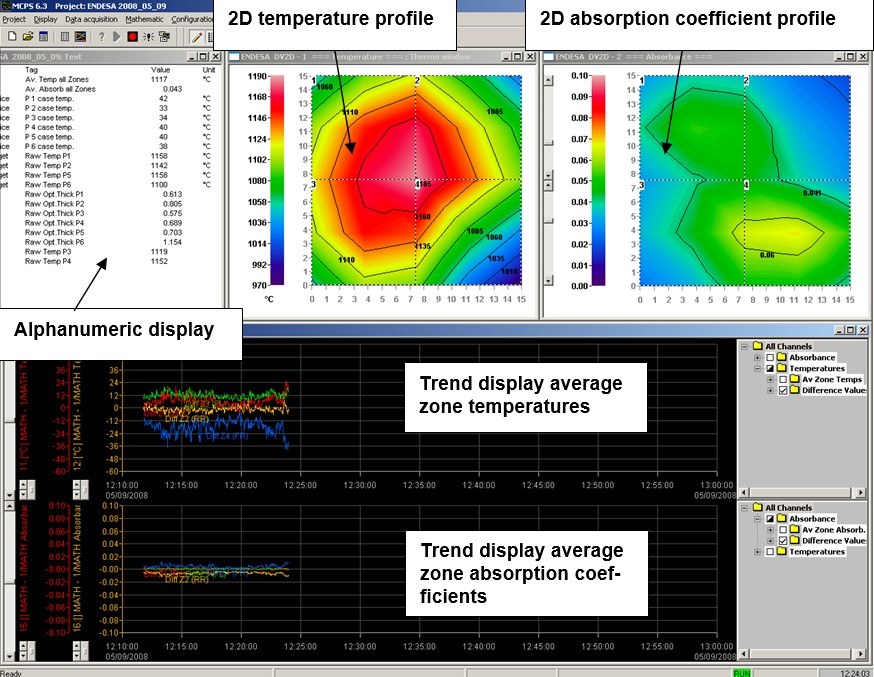Viewport: 874px width, 677px height.
Task: Click the Help question mark icon
Action: click(101, 36)
